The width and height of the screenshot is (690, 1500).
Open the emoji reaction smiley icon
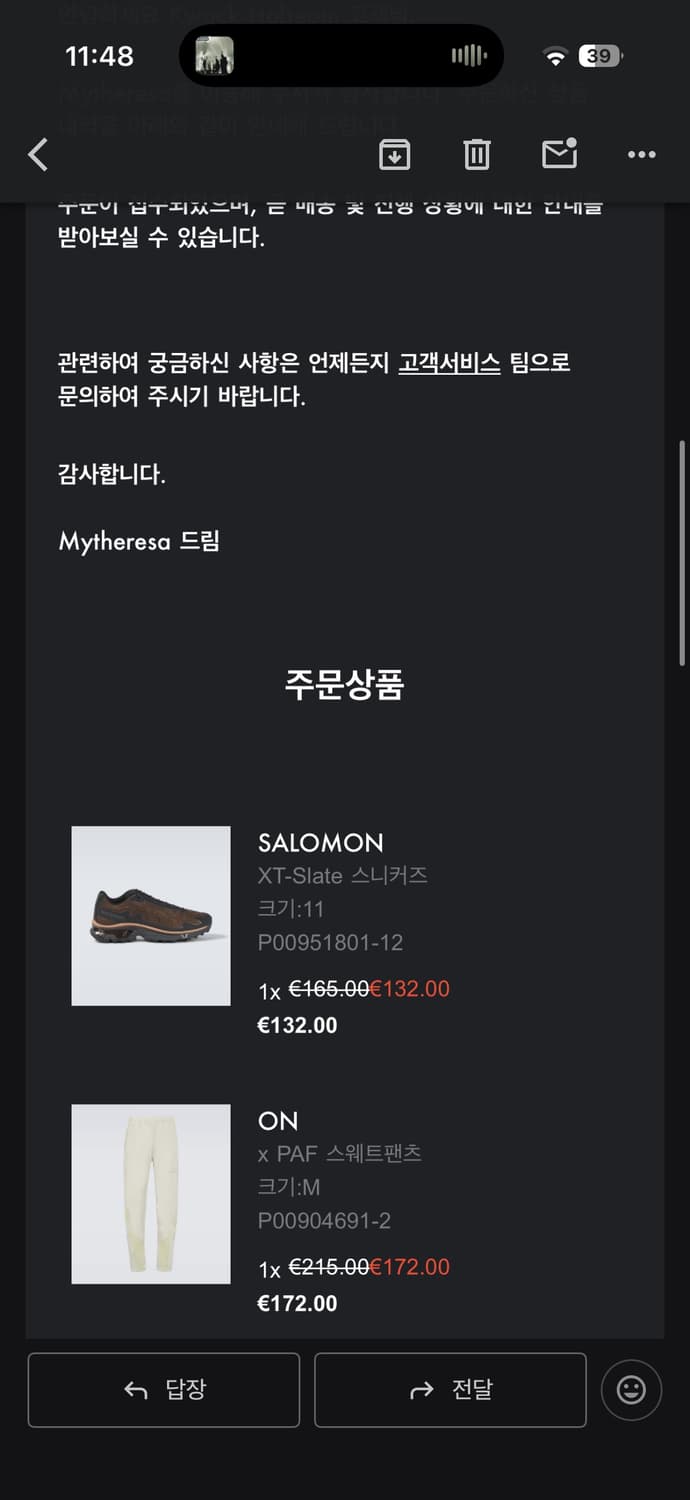[x=631, y=1390]
